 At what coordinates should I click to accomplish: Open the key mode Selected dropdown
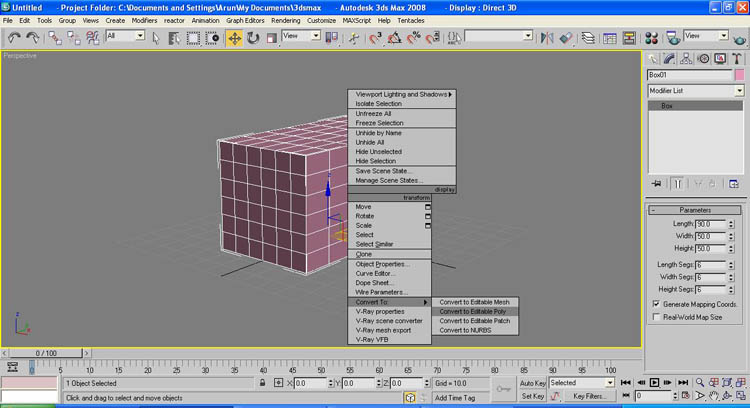point(581,383)
